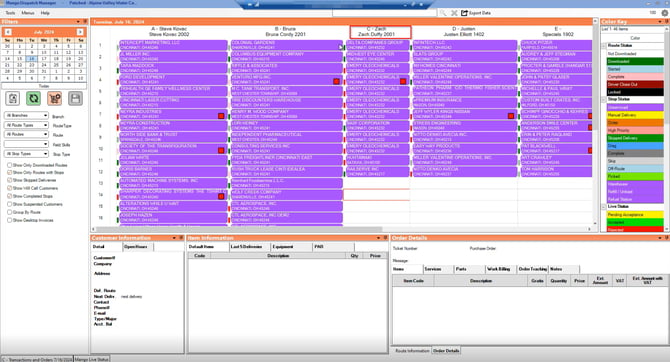670x362 pixels.
Task: Pin the Item Information panel
Action: click(x=385, y=238)
